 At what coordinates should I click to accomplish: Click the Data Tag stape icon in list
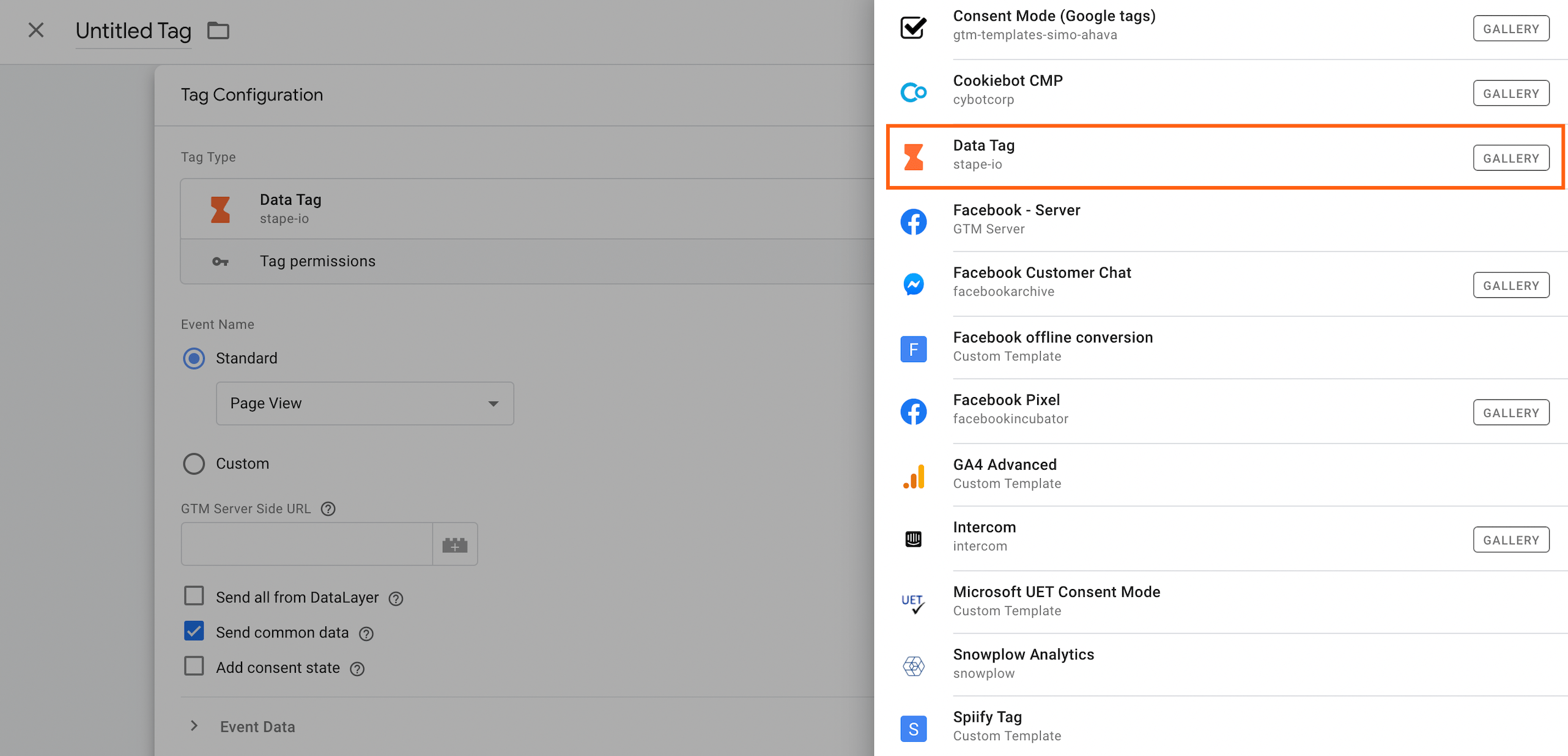click(x=913, y=157)
